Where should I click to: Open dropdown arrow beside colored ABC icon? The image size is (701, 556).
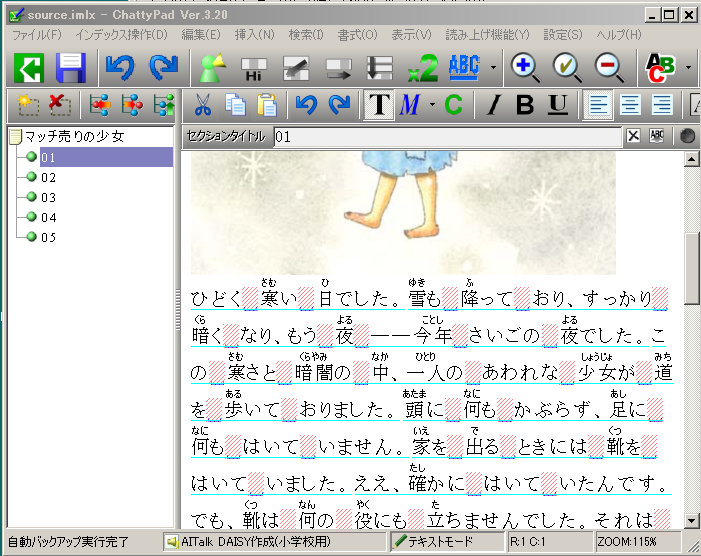click(x=688, y=67)
